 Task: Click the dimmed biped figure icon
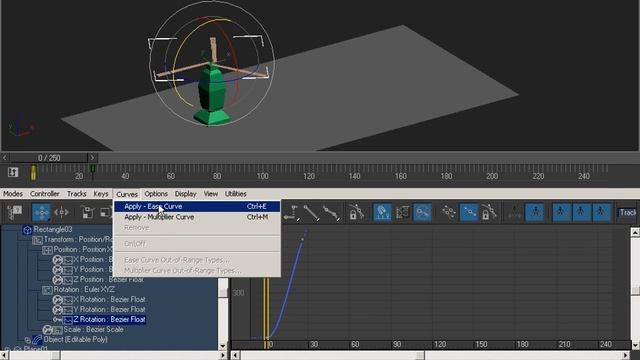point(514,213)
